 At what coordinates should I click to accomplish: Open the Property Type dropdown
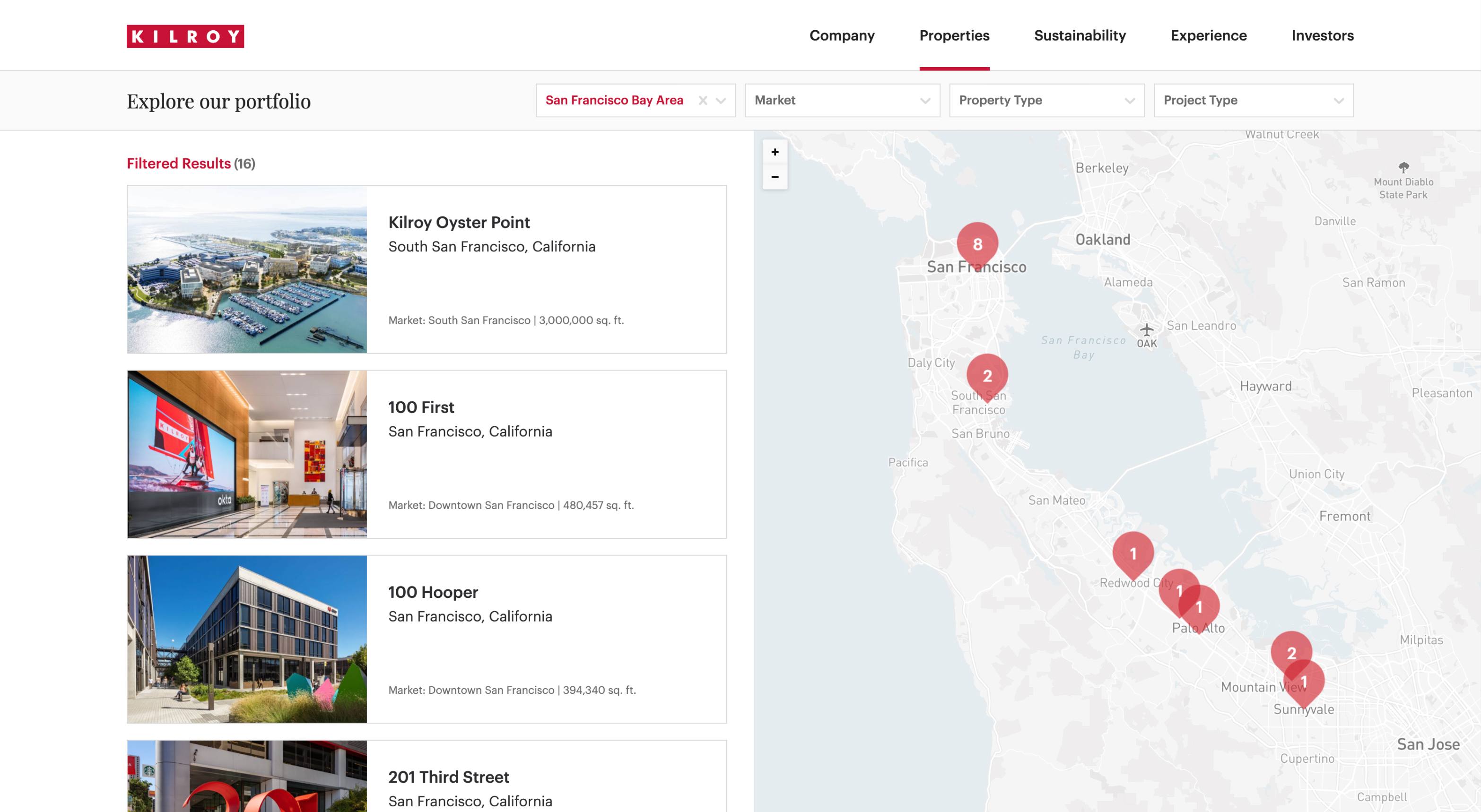point(1046,101)
